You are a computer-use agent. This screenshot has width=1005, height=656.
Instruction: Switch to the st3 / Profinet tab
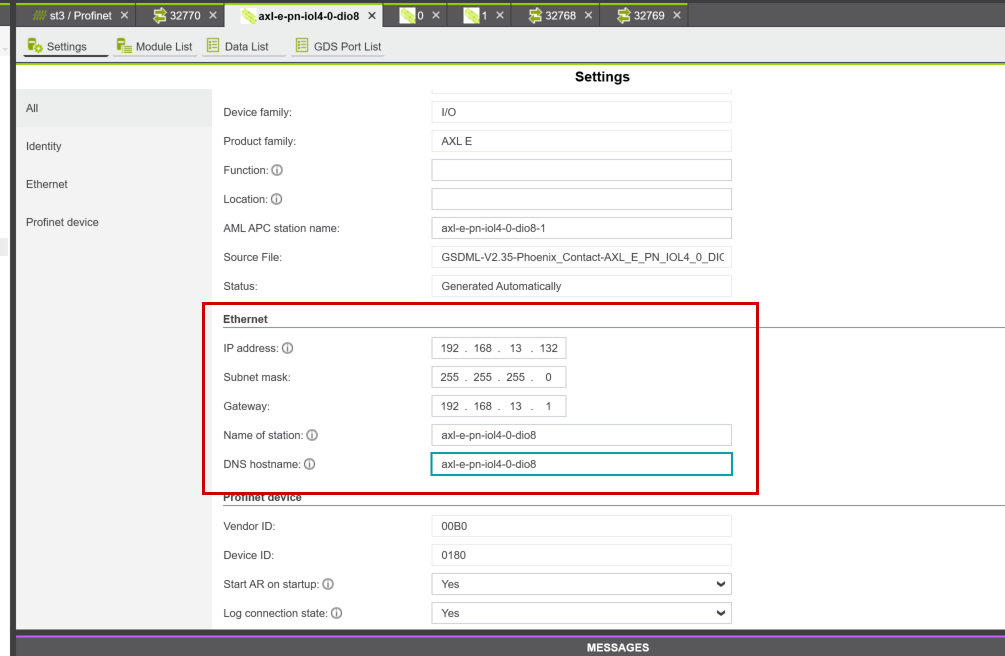tap(80, 16)
